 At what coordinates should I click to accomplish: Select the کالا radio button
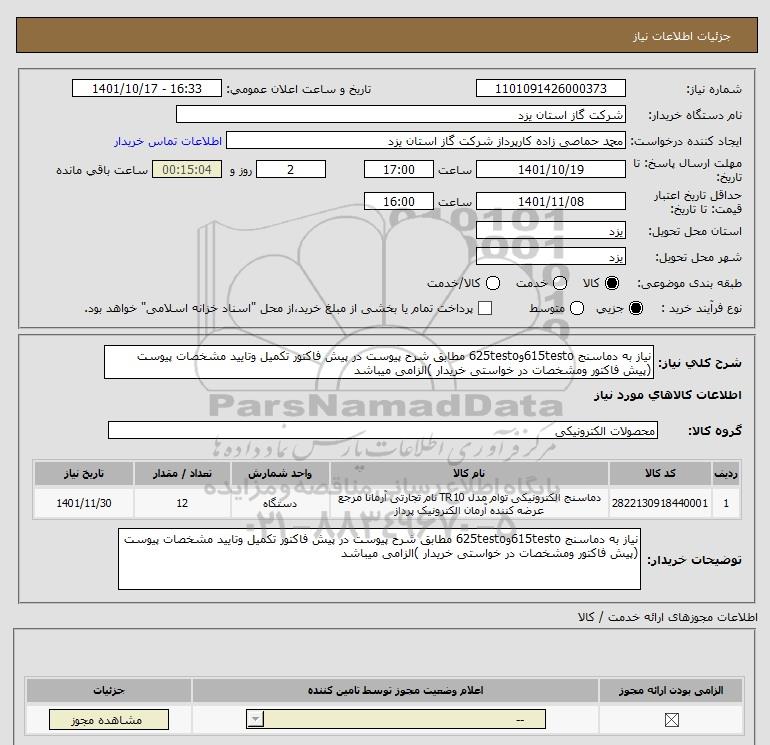pyautogui.click(x=612, y=283)
